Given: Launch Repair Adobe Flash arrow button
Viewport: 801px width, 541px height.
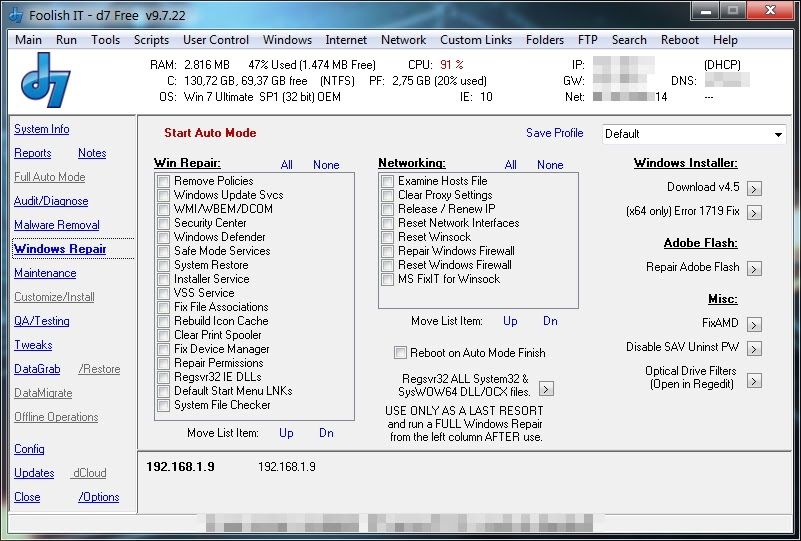Looking at the screenshot, I should (754, 268).
